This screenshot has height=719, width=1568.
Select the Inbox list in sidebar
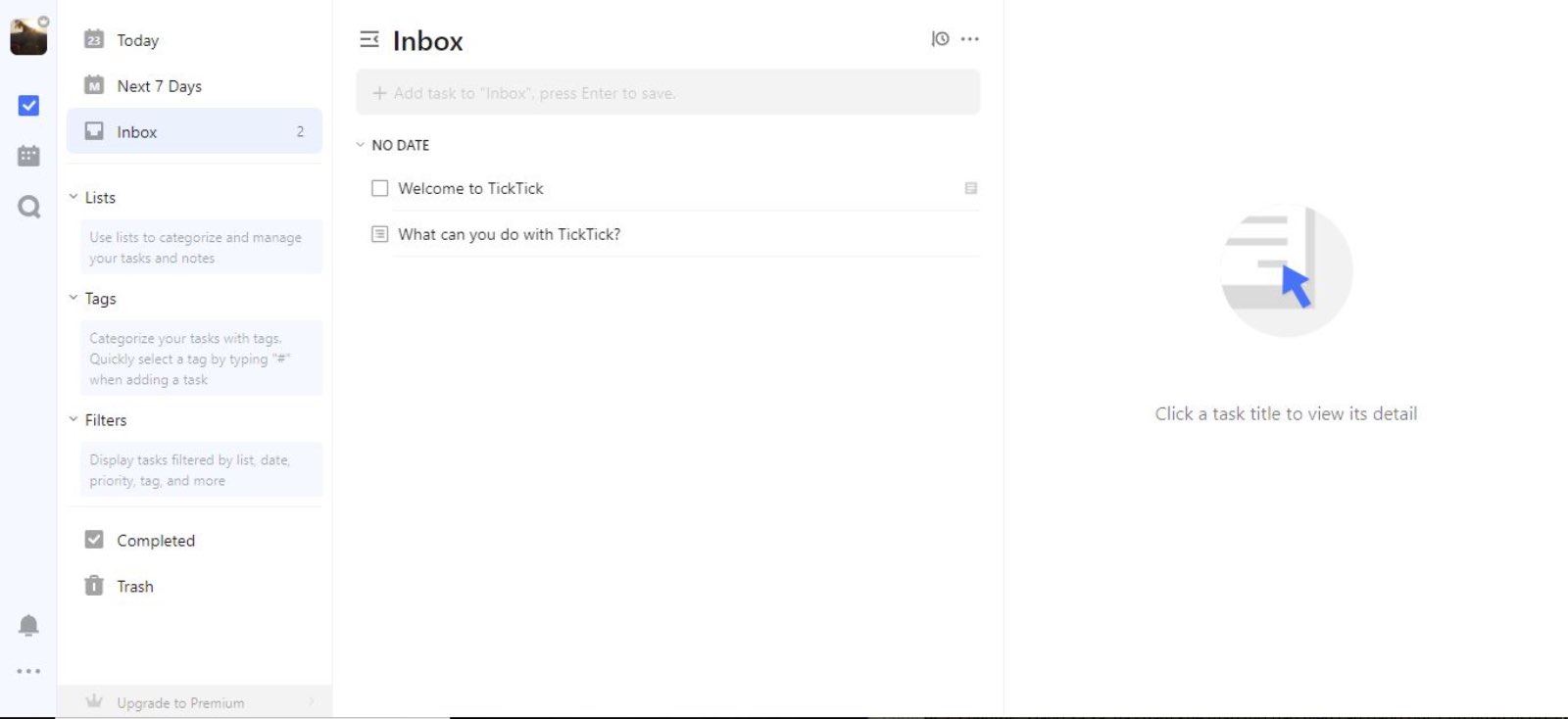tap(194, 131)
